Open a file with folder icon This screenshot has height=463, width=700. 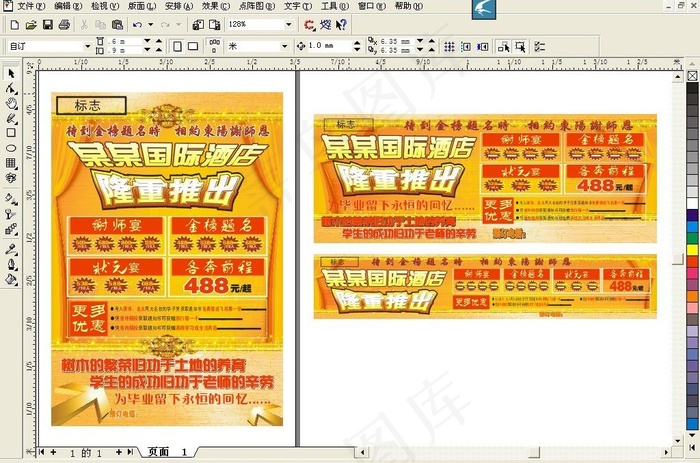pos(31,25)
